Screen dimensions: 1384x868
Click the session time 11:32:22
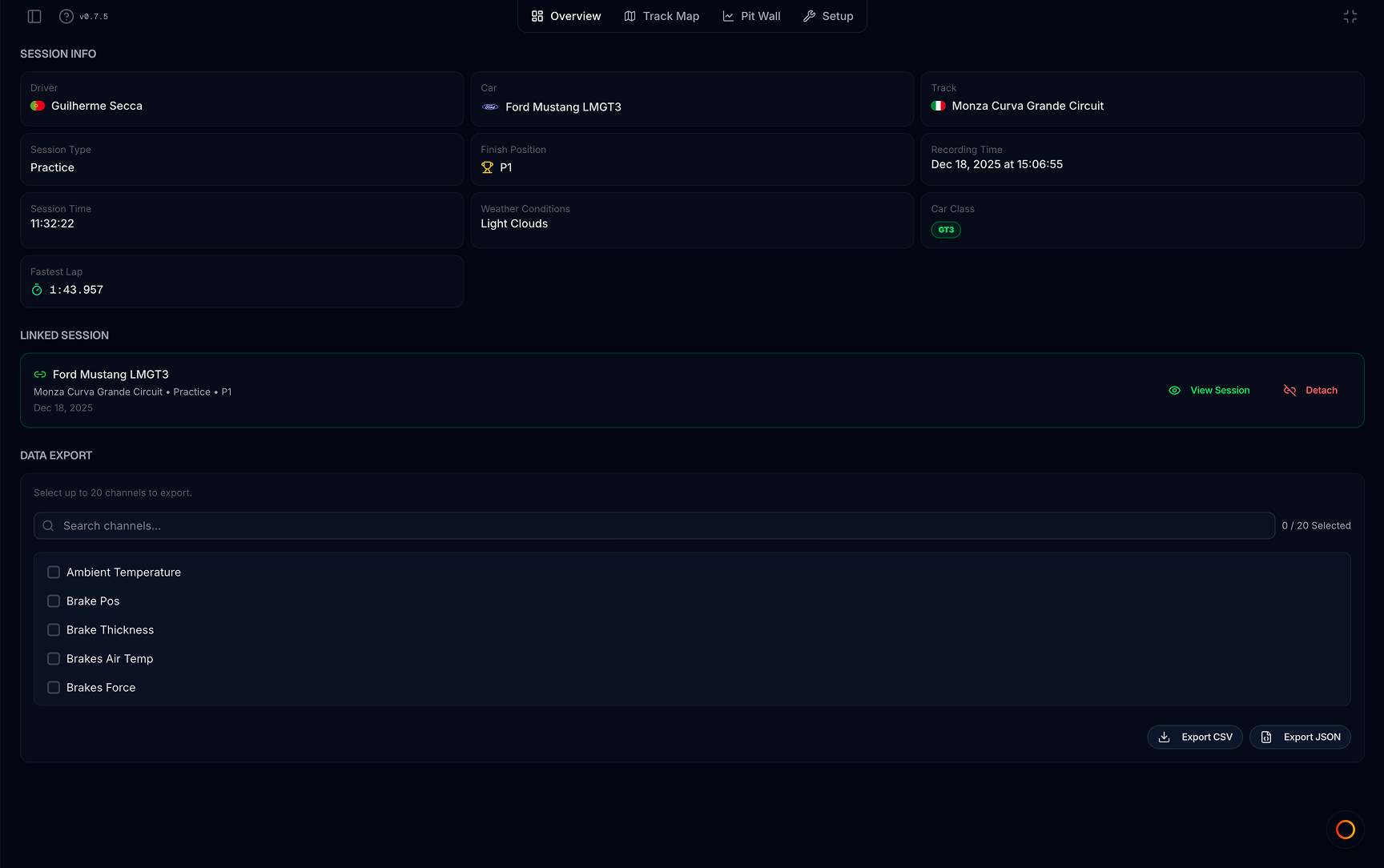click(x=52, y=223)
